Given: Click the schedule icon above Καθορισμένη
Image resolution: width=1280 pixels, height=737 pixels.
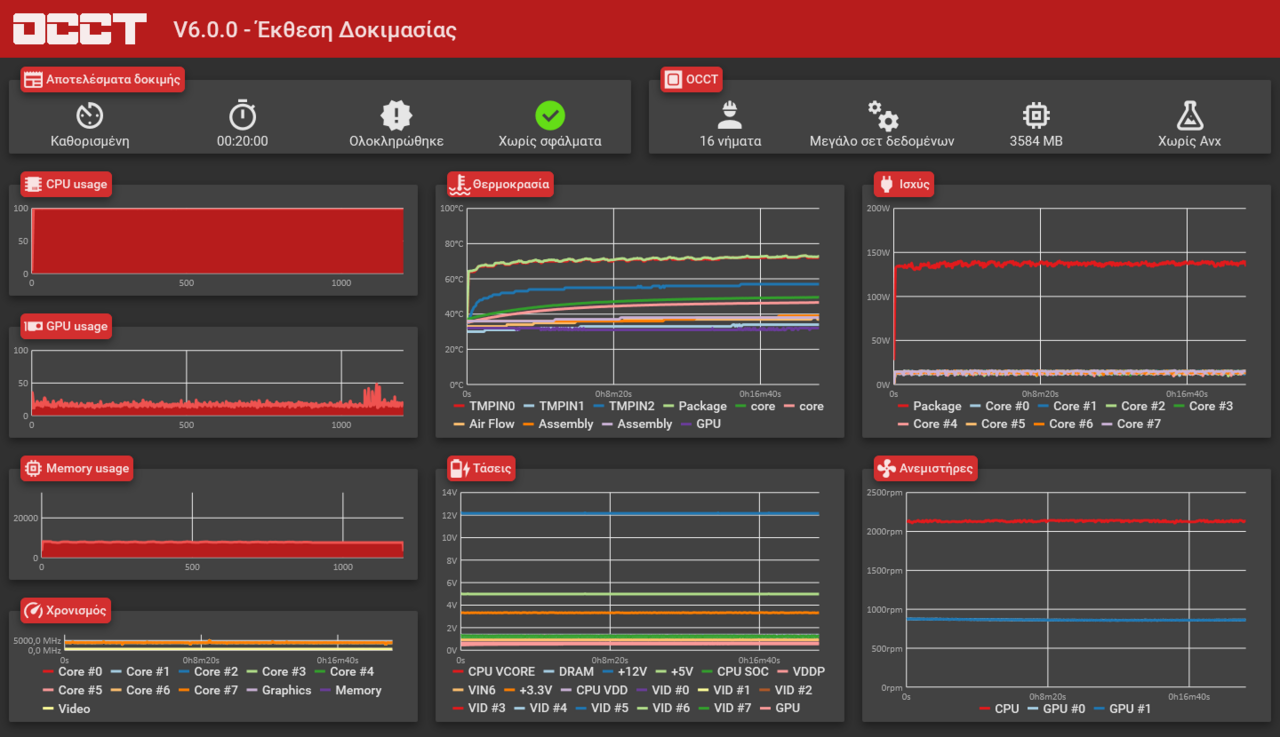Looking at the screenshot, I should pyautogui.click(x=90, y=115).
